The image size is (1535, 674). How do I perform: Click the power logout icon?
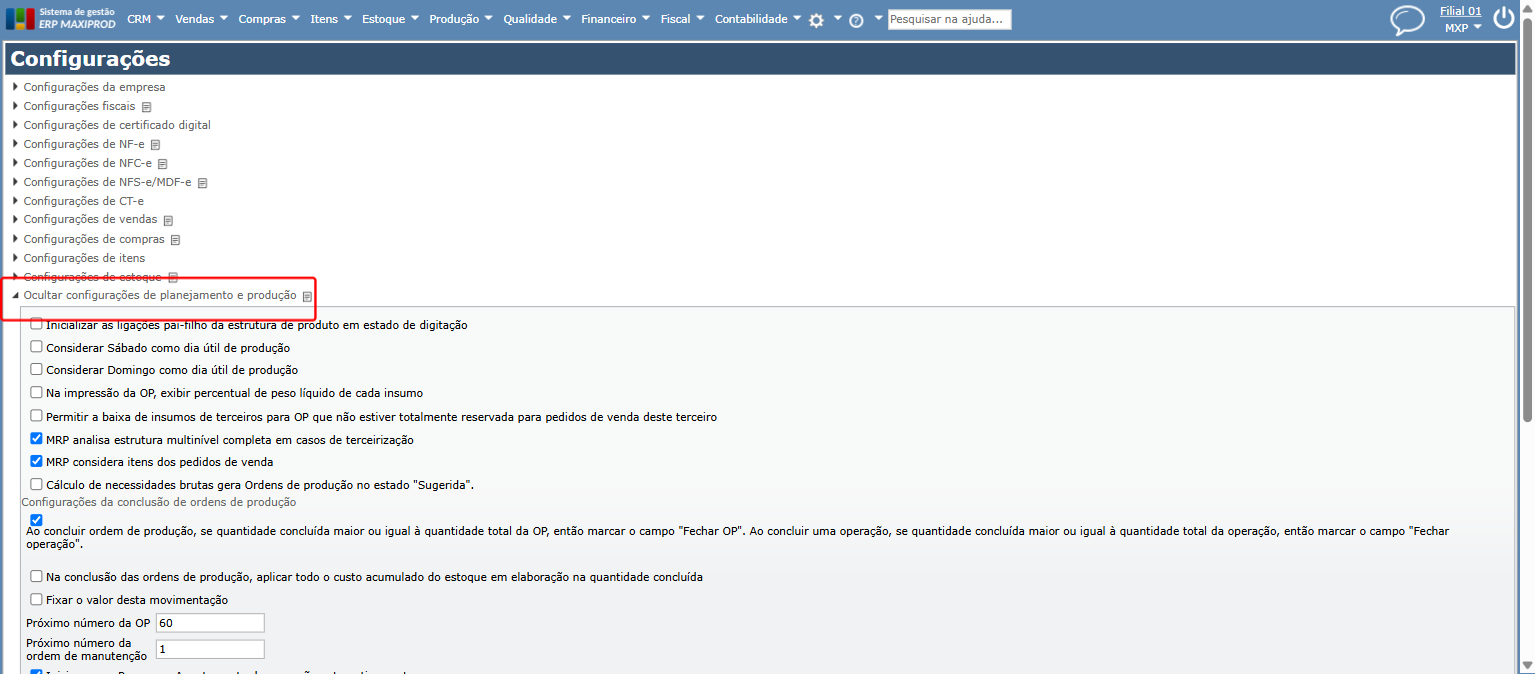pyautogui.click(x=1504, y=18)
